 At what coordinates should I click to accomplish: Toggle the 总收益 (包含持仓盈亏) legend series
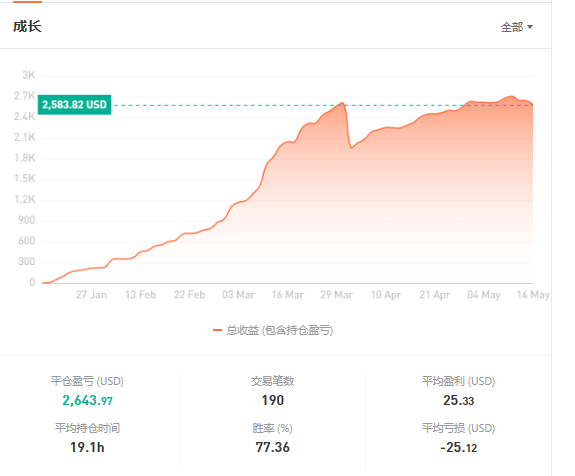coord(273,330)
